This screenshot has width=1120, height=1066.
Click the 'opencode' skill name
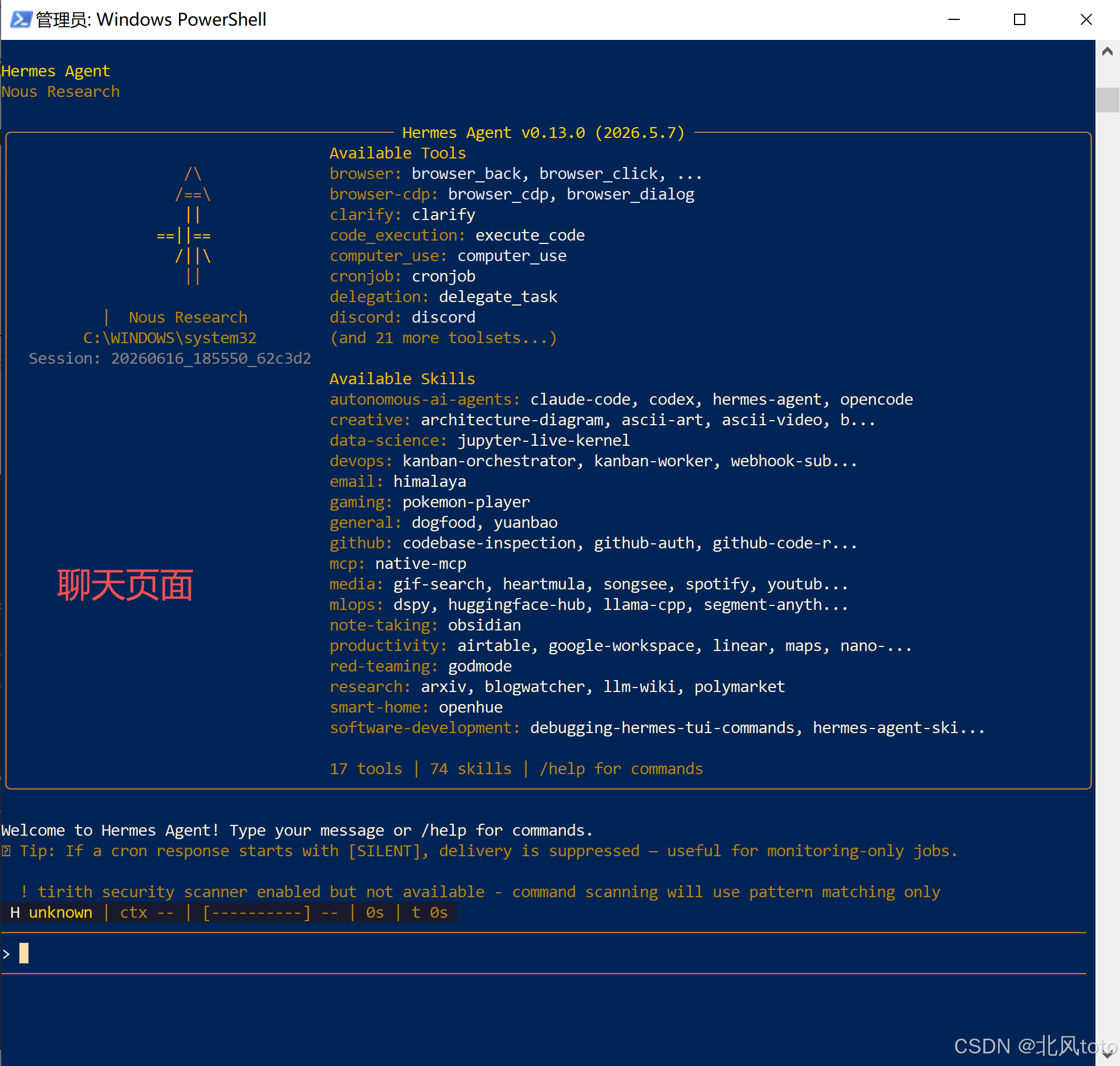coord(877,400)
